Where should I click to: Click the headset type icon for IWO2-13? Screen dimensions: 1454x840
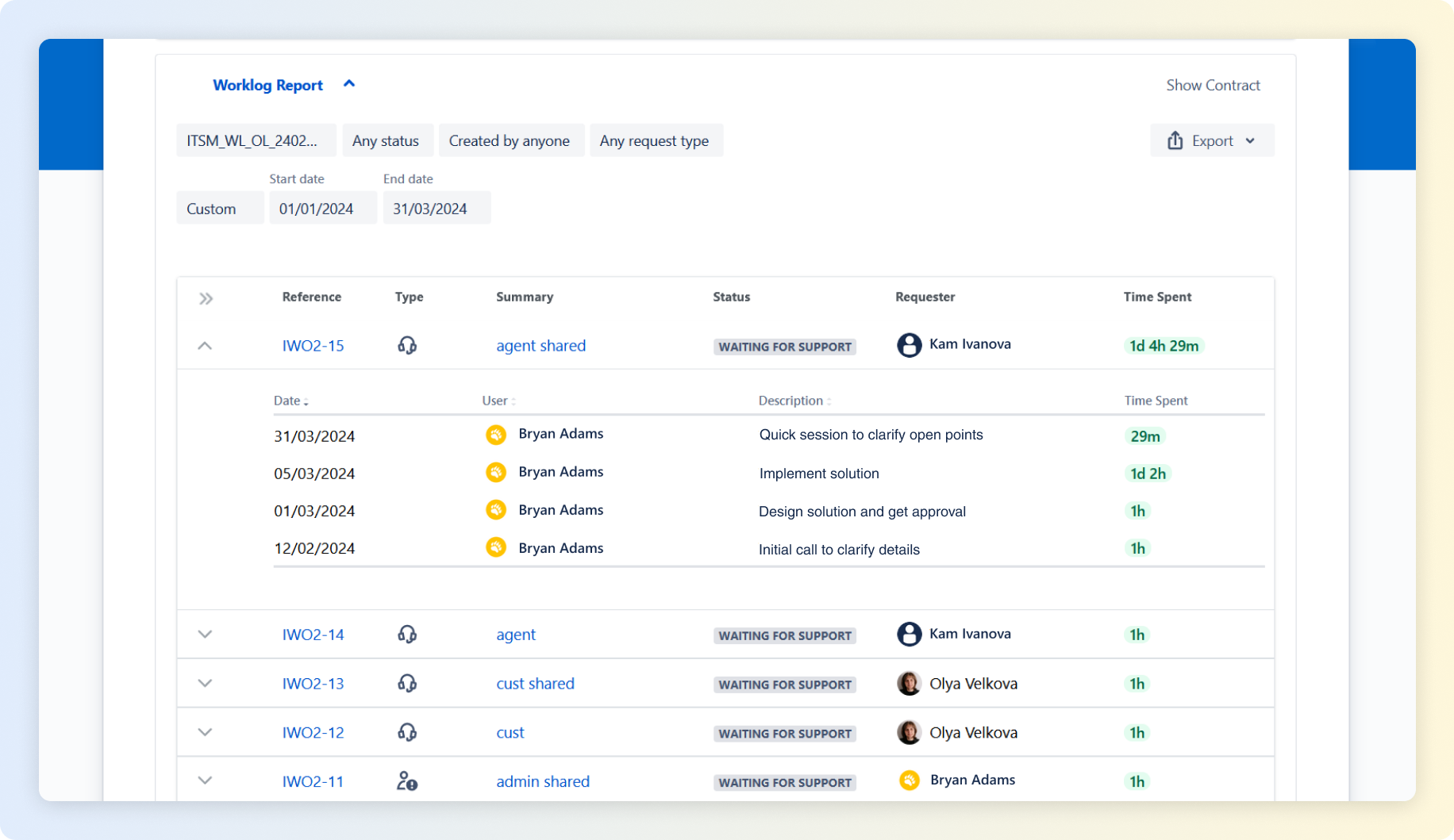click(x=407, y=683)
